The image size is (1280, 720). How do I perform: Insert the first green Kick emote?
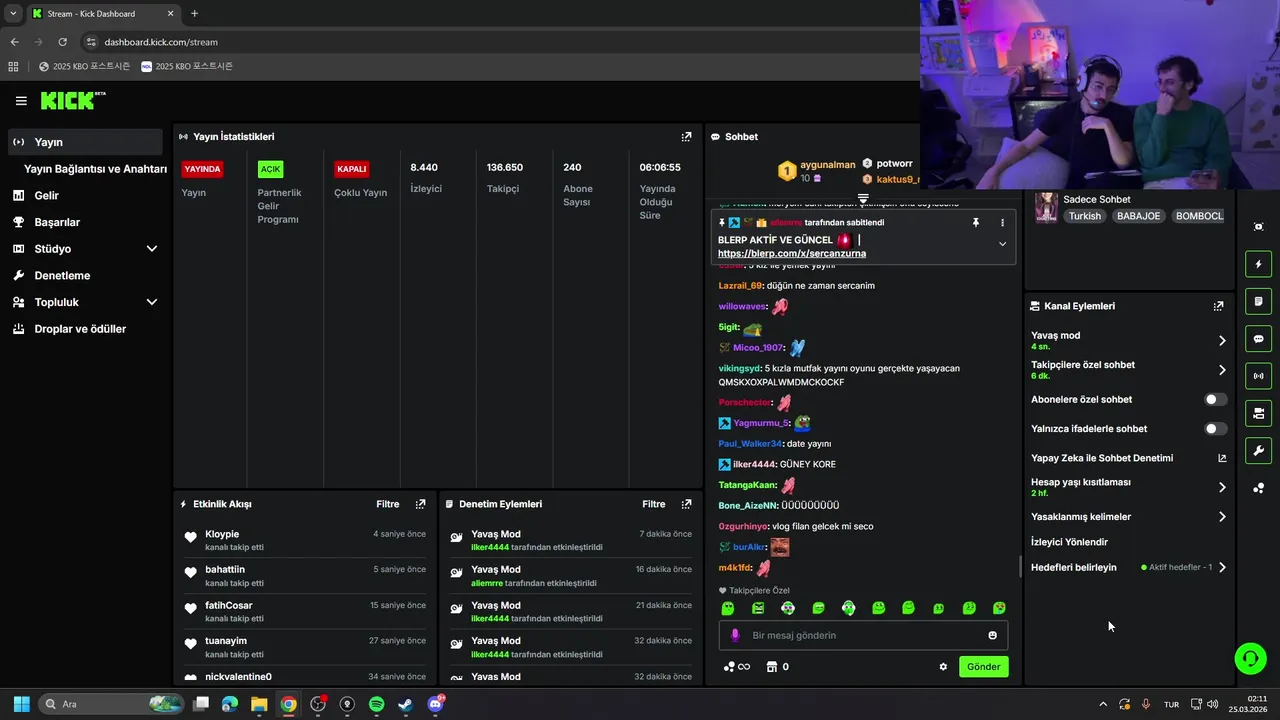click(728, 608)
